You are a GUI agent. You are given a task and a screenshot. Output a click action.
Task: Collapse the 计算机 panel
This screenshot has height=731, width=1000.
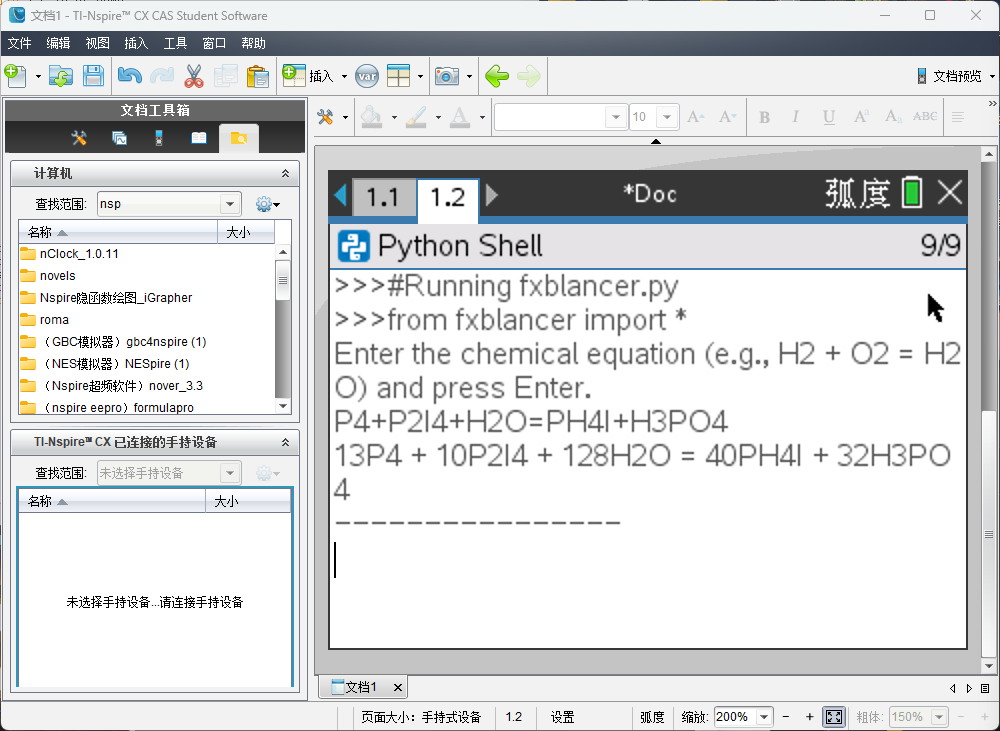coord(285,174)
